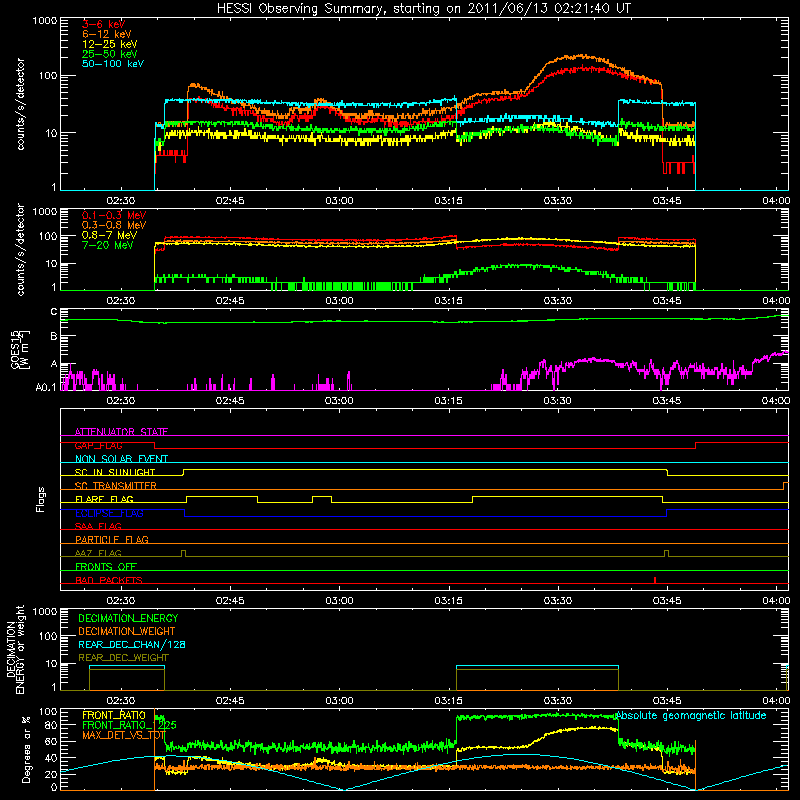The image size is (800, 800).
Task: Click the 0.8-7 MeV legend label
Action: (109, 235)
